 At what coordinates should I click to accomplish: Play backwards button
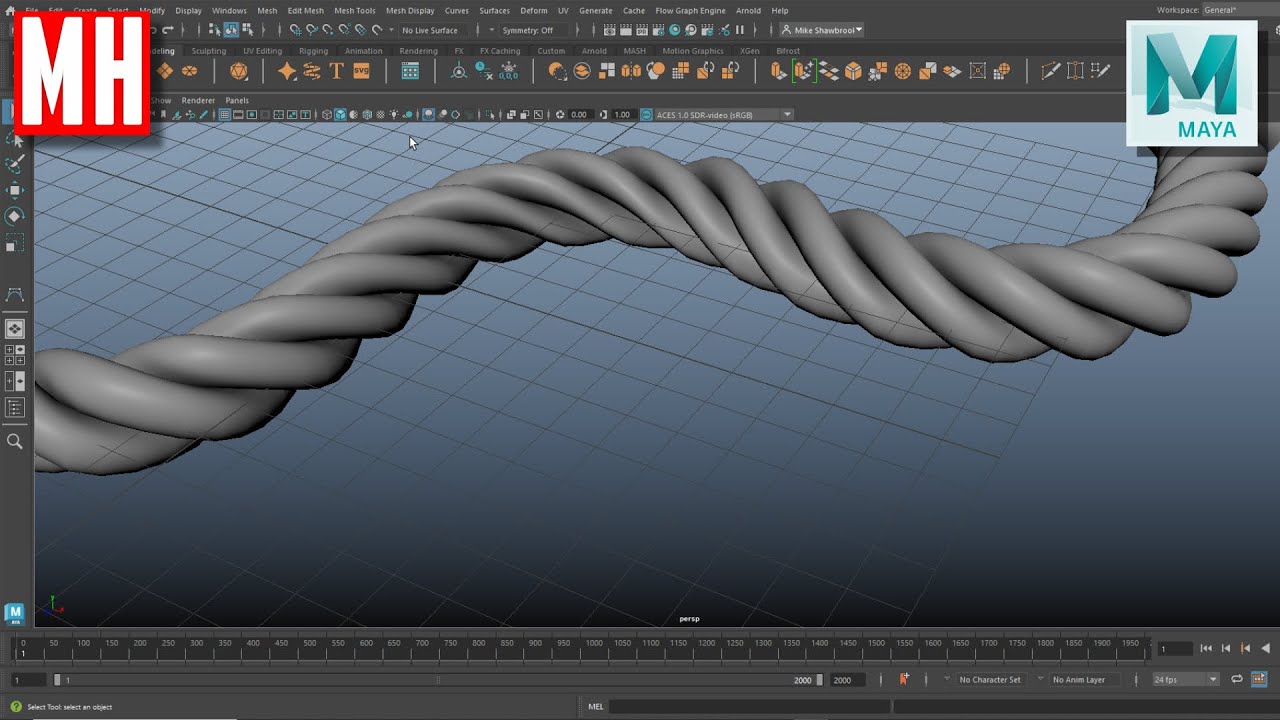1266,648
